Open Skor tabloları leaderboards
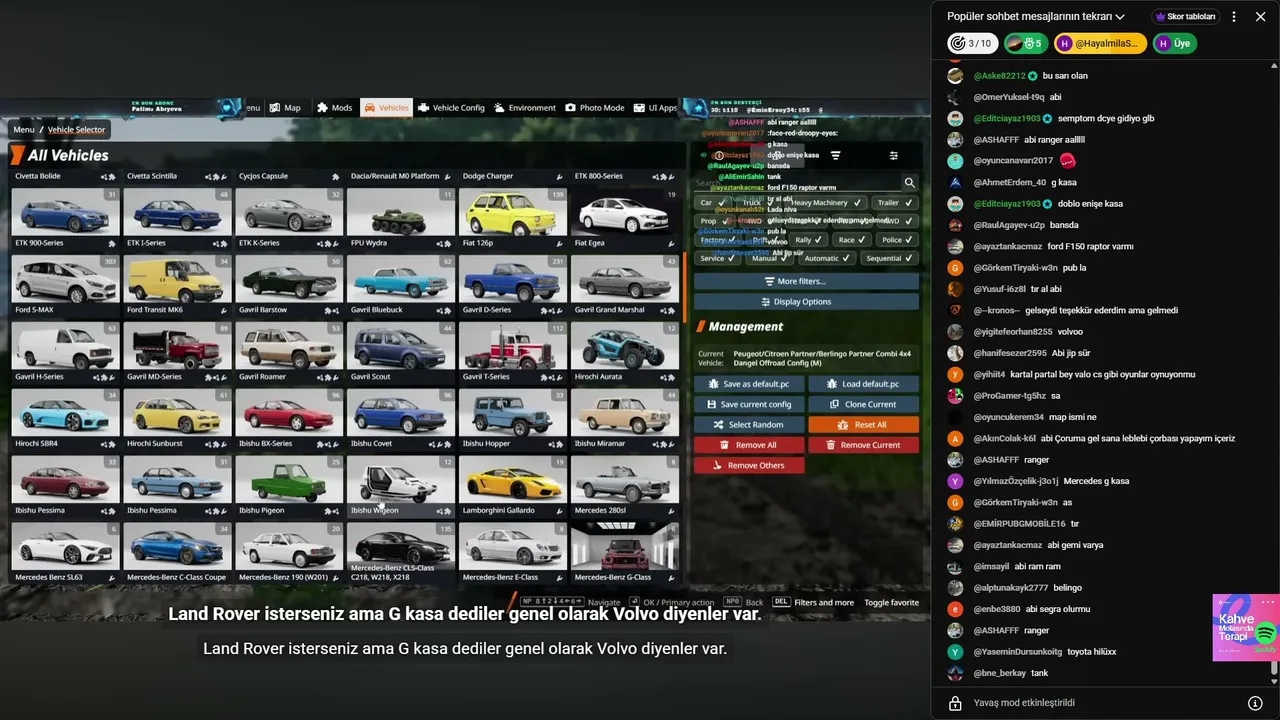The image size is (1280, 720). [x=1185, y=17]
